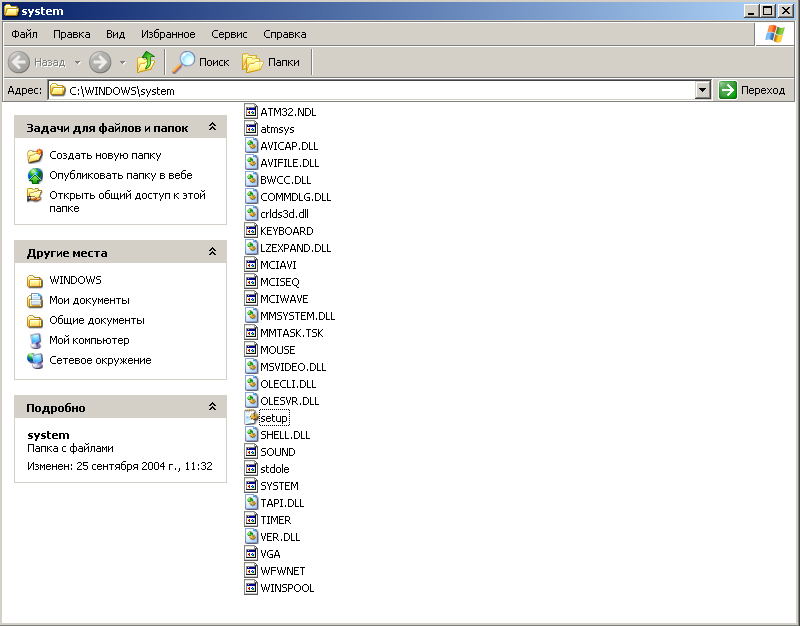Select the OLESVR.DLL file icon
Image resolution: width=800 pixels, height=626 pixels.
pyautogui.click(x=251, y=400)
